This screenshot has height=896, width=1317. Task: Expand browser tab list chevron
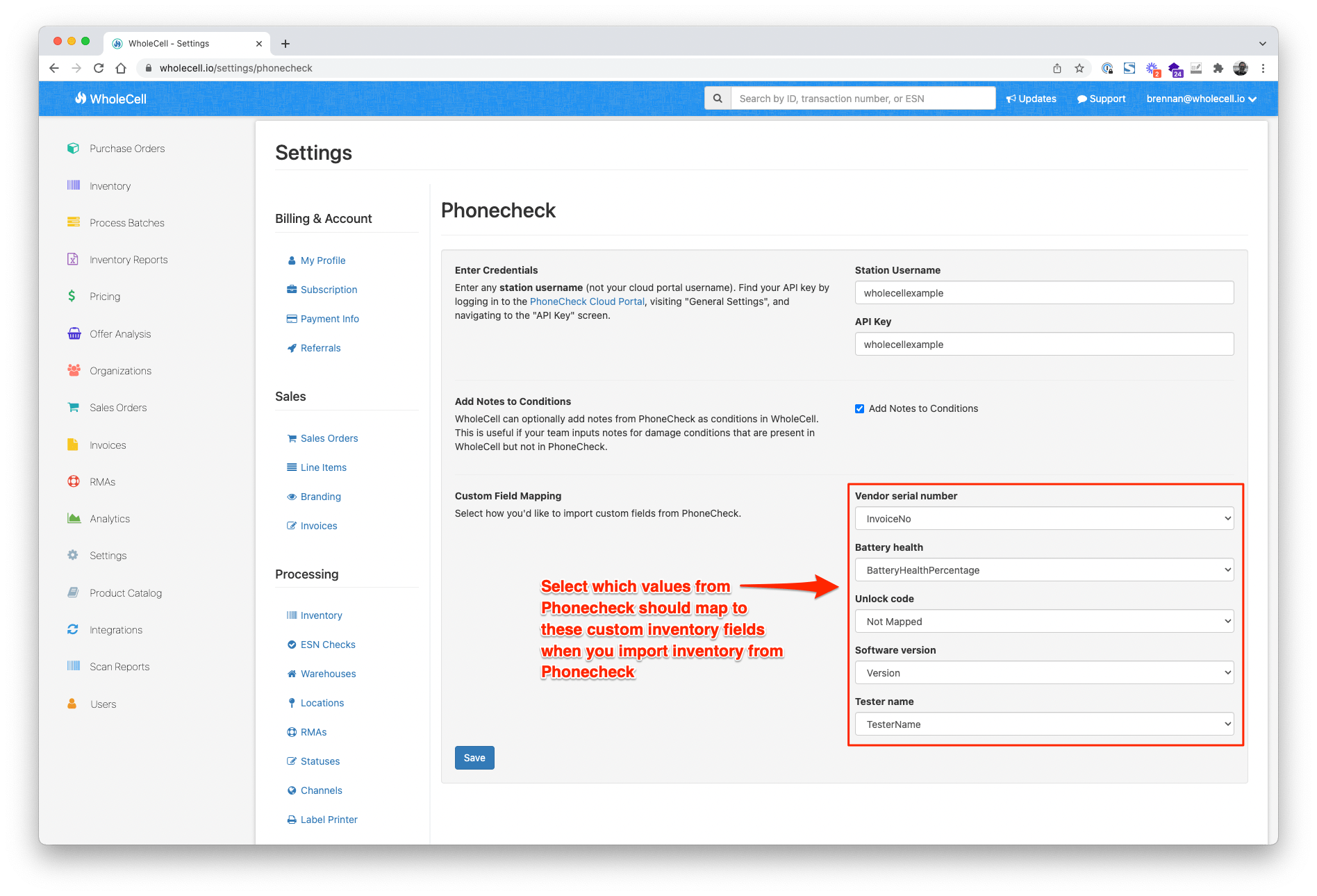[x=1262, y=43]
